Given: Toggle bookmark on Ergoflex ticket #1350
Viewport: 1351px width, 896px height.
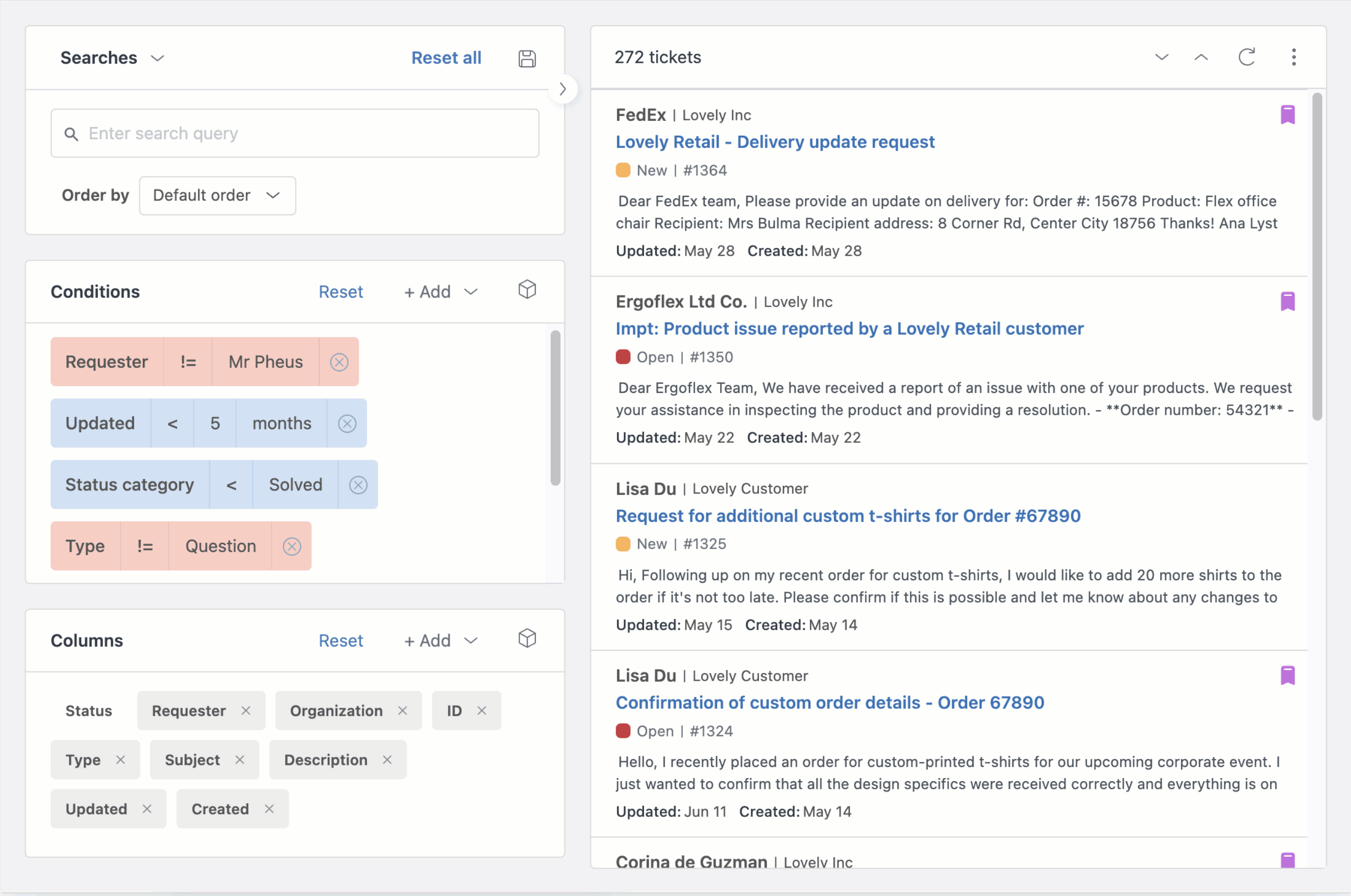Looking at the screenshot, I should [1287, 301].
